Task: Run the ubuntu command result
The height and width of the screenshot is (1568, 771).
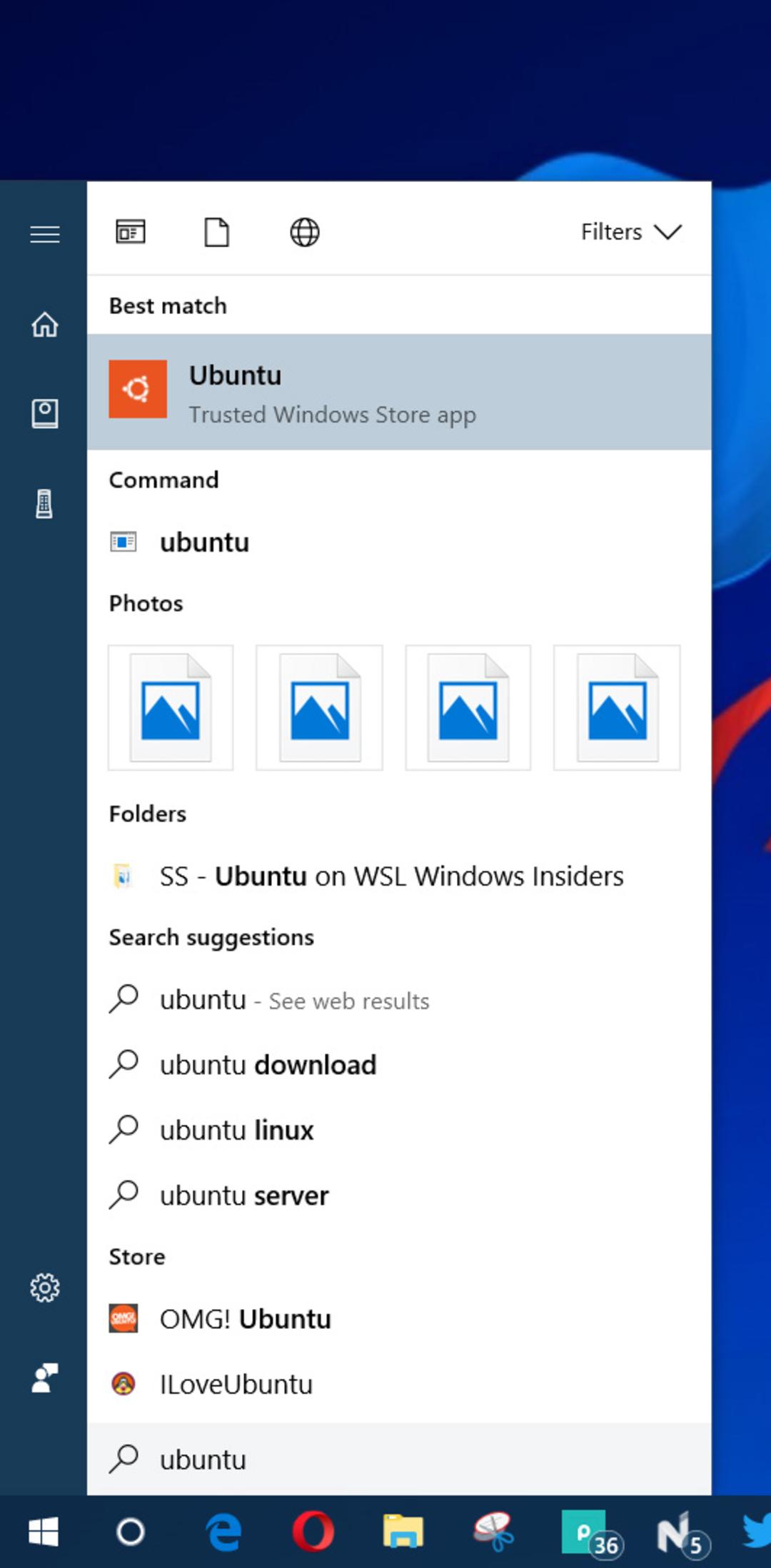Action: pyautogui.click(x=399, y=542)
